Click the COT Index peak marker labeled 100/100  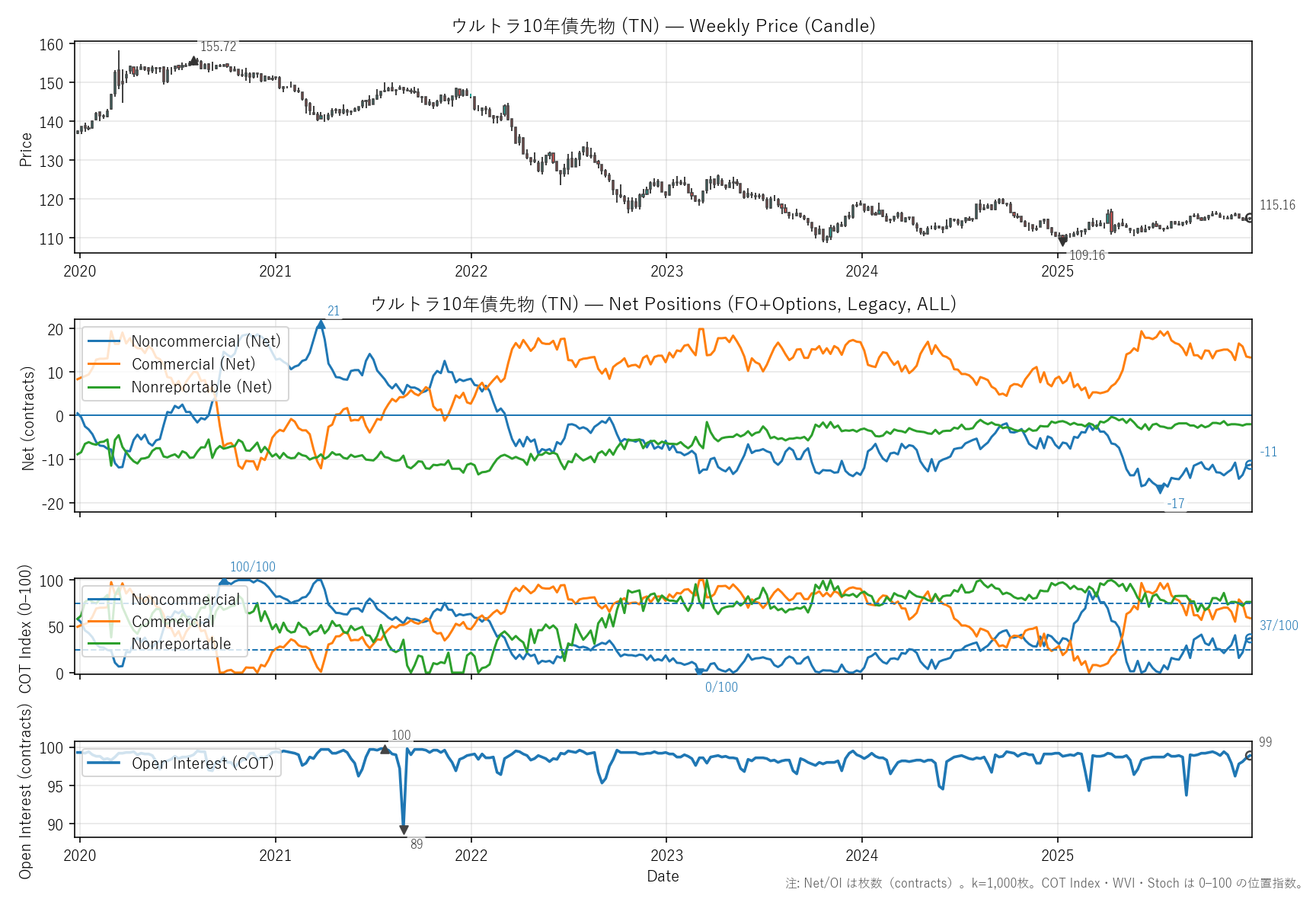224,581
